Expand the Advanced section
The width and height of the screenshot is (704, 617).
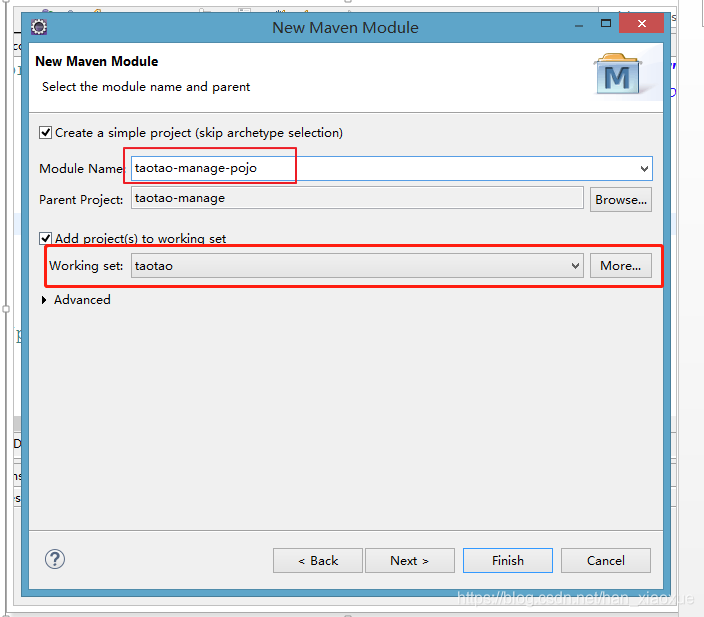coord(44,300)
